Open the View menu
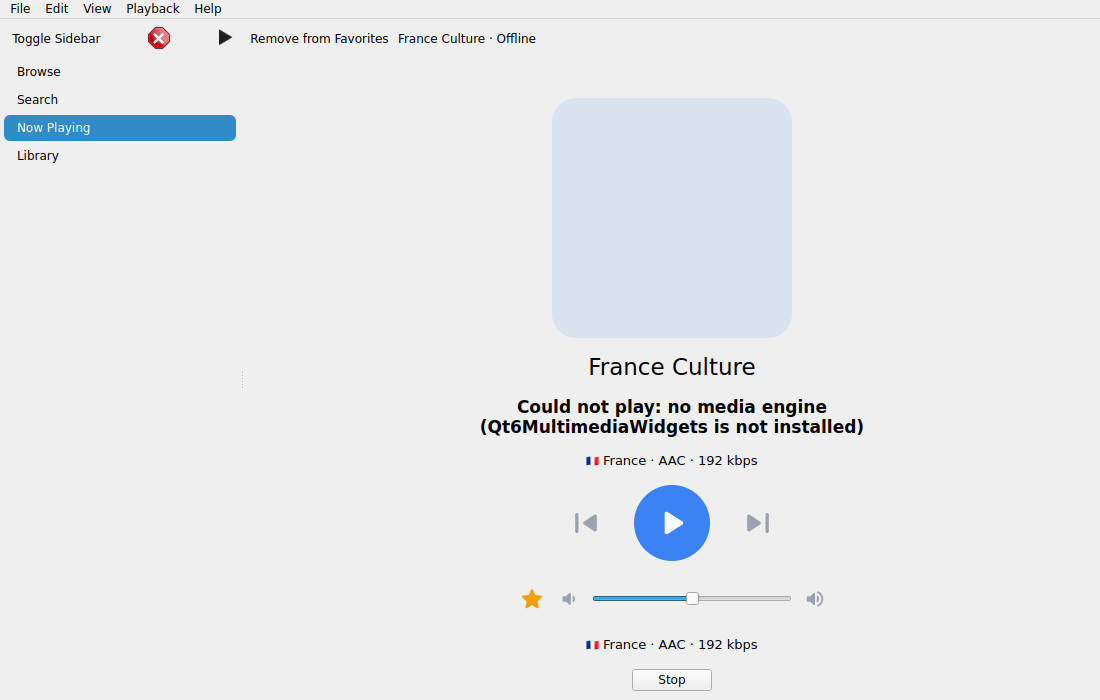Image resolution: width=1100 pixels, height=700 pixels. click(x=97, y=8)
